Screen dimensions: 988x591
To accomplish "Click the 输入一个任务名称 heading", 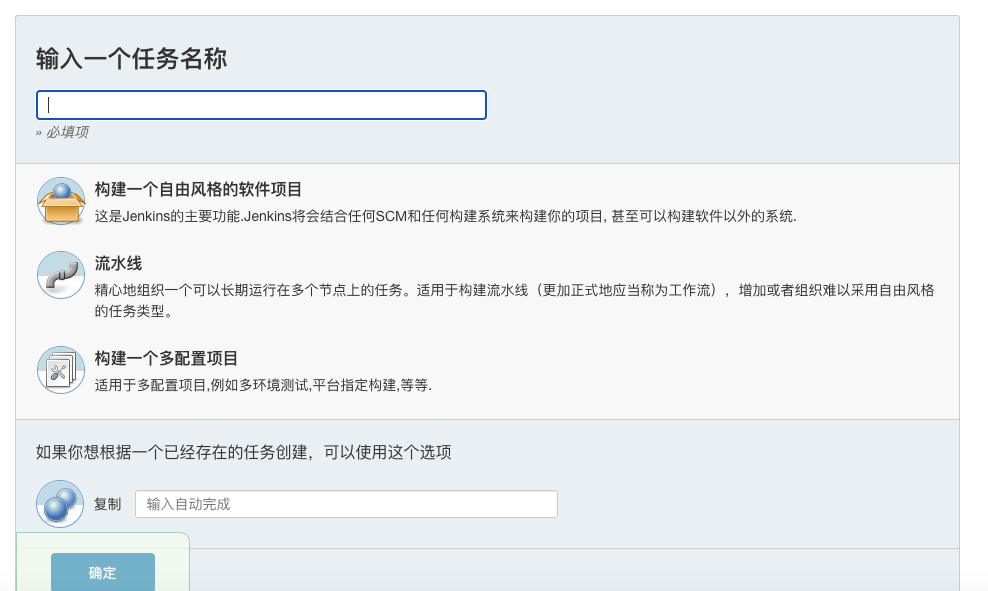I will pos(131,59).
